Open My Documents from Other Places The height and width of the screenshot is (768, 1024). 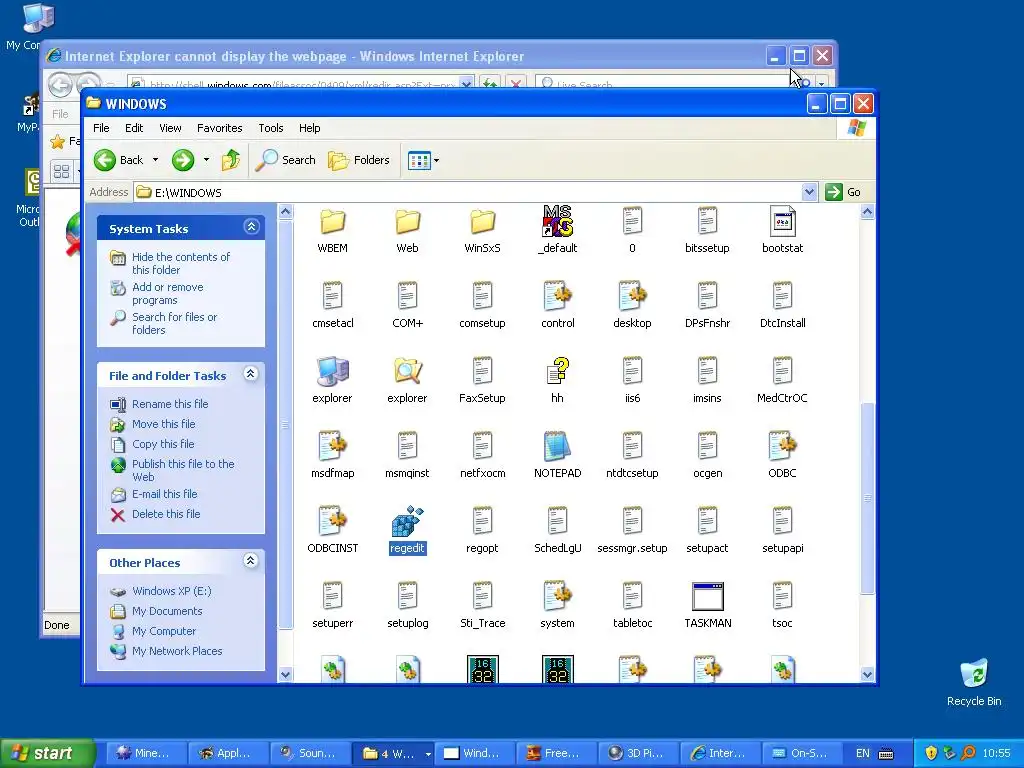coord(167,611)
